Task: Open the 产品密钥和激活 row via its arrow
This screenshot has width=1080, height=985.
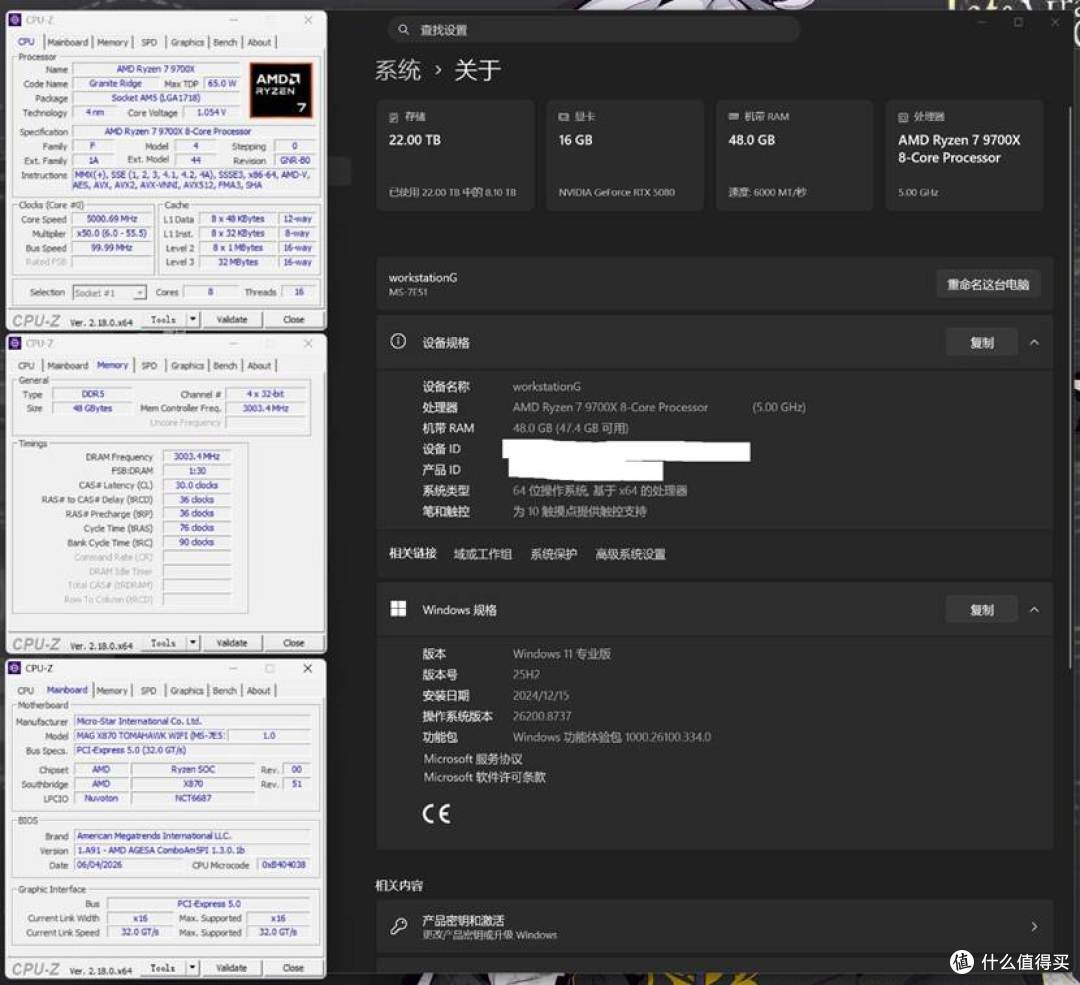Action: point(1034,927)
